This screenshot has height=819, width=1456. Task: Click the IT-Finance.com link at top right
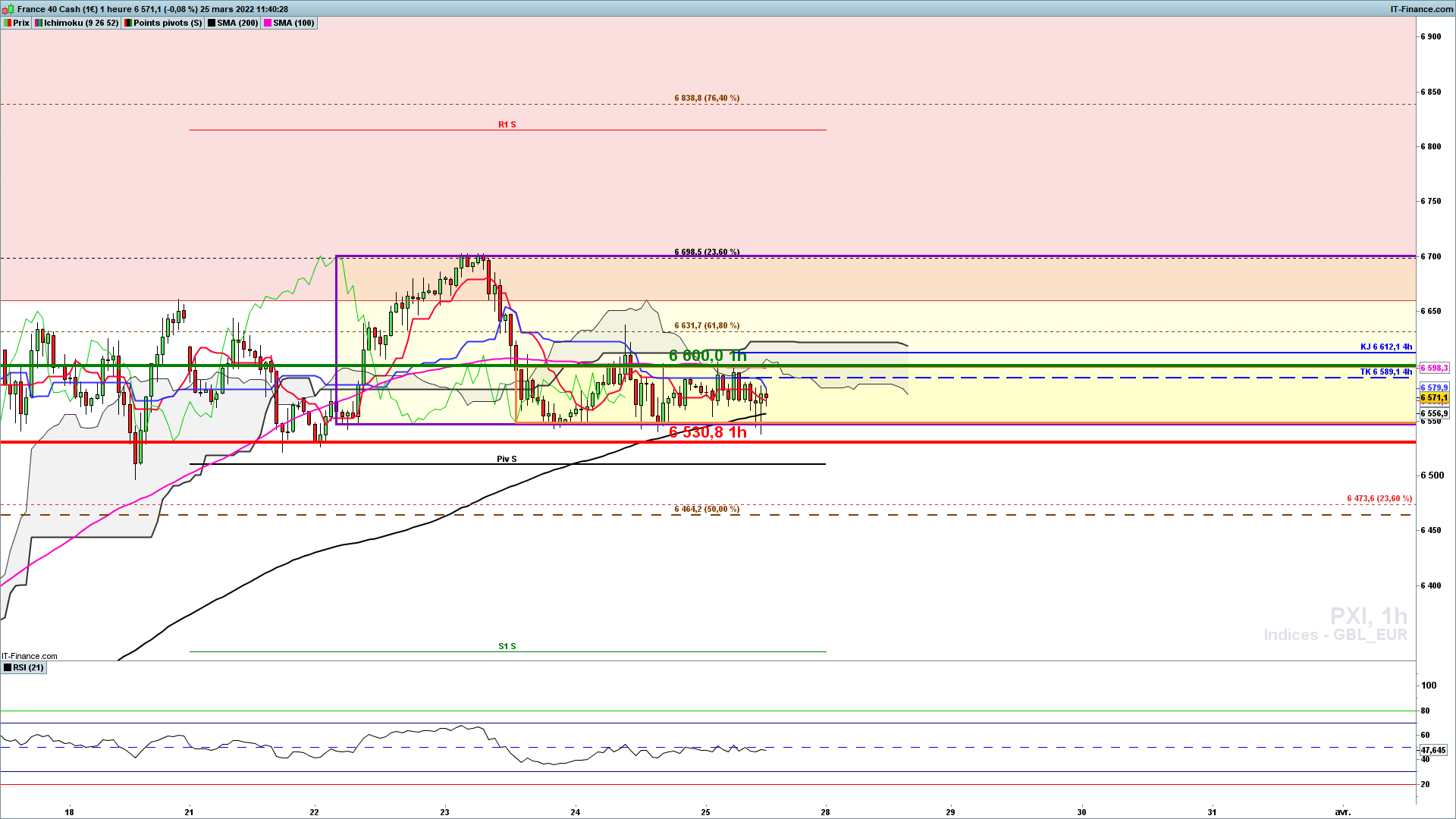click(1421, 9)
